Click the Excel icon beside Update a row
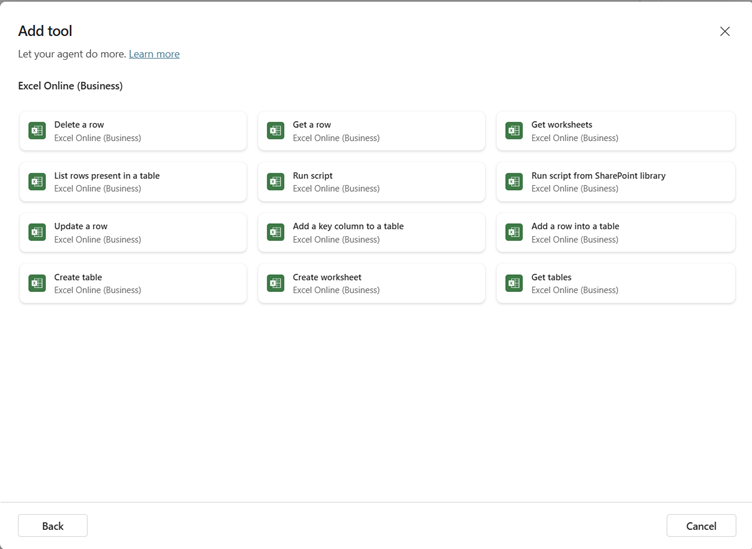 [x=37, y=232]
